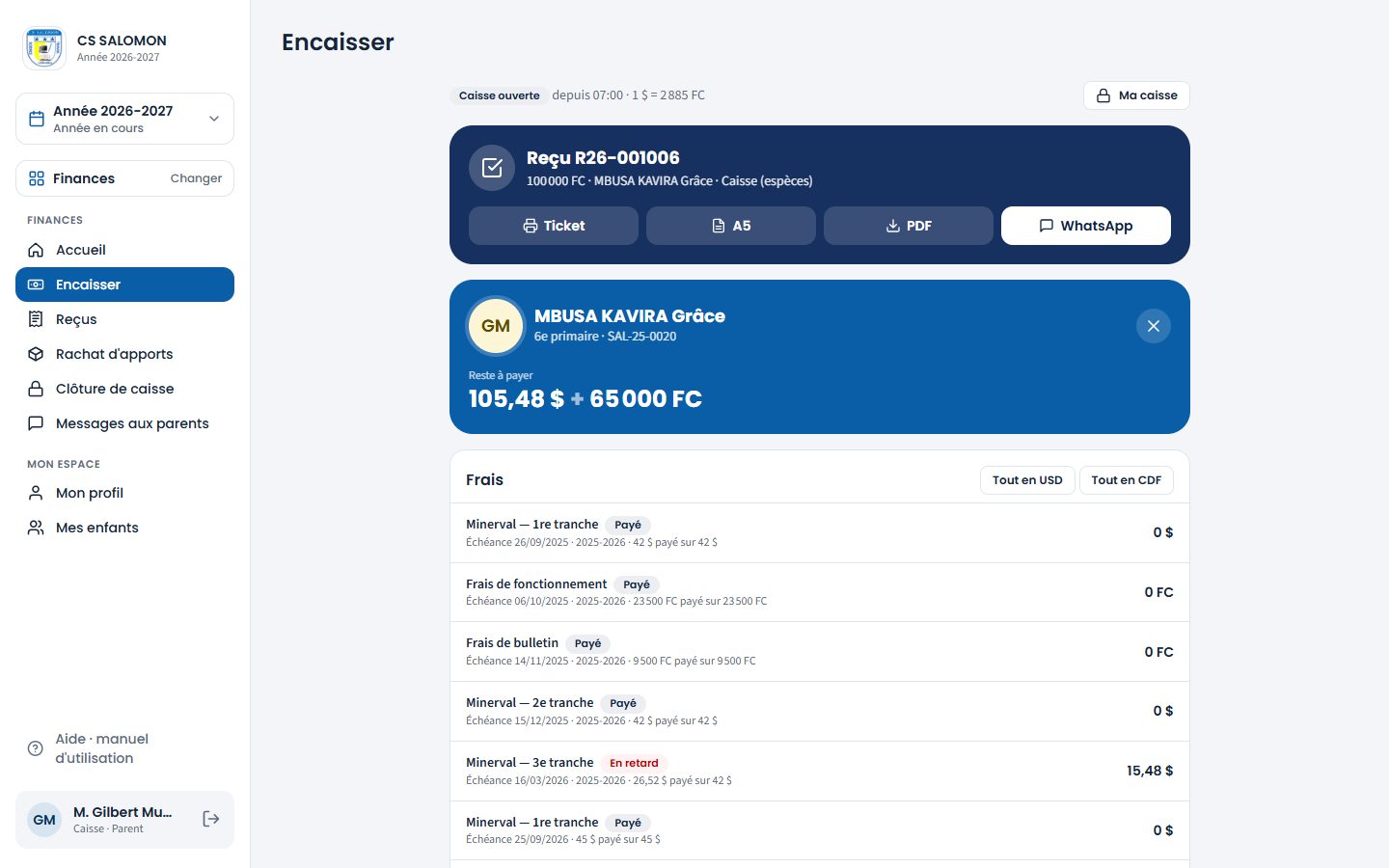Click the En retard badge

click(x=634, y=763)
